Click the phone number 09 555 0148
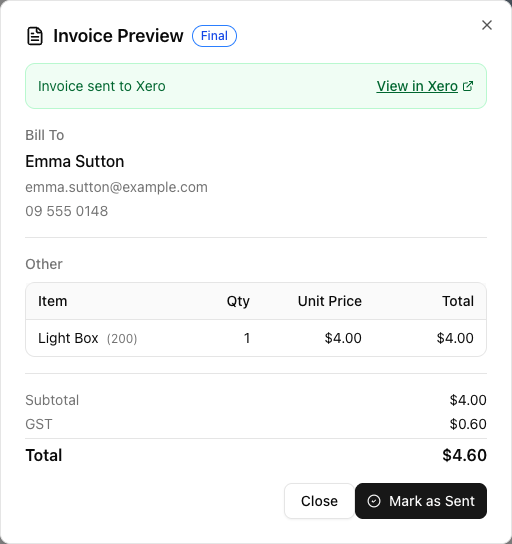 coord(67,211)
